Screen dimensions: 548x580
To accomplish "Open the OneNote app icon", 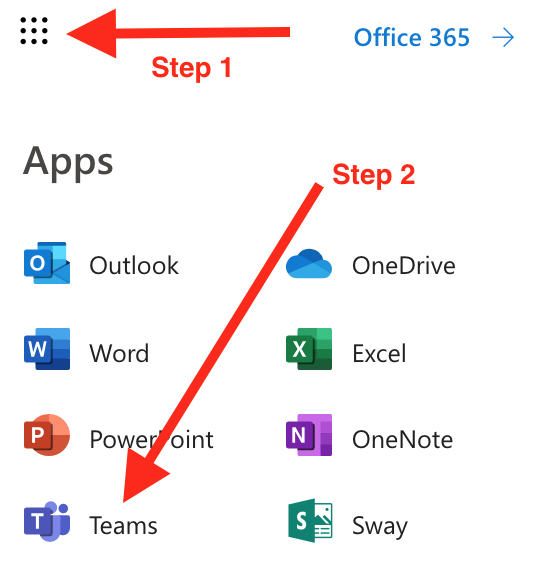I will 309,435.
